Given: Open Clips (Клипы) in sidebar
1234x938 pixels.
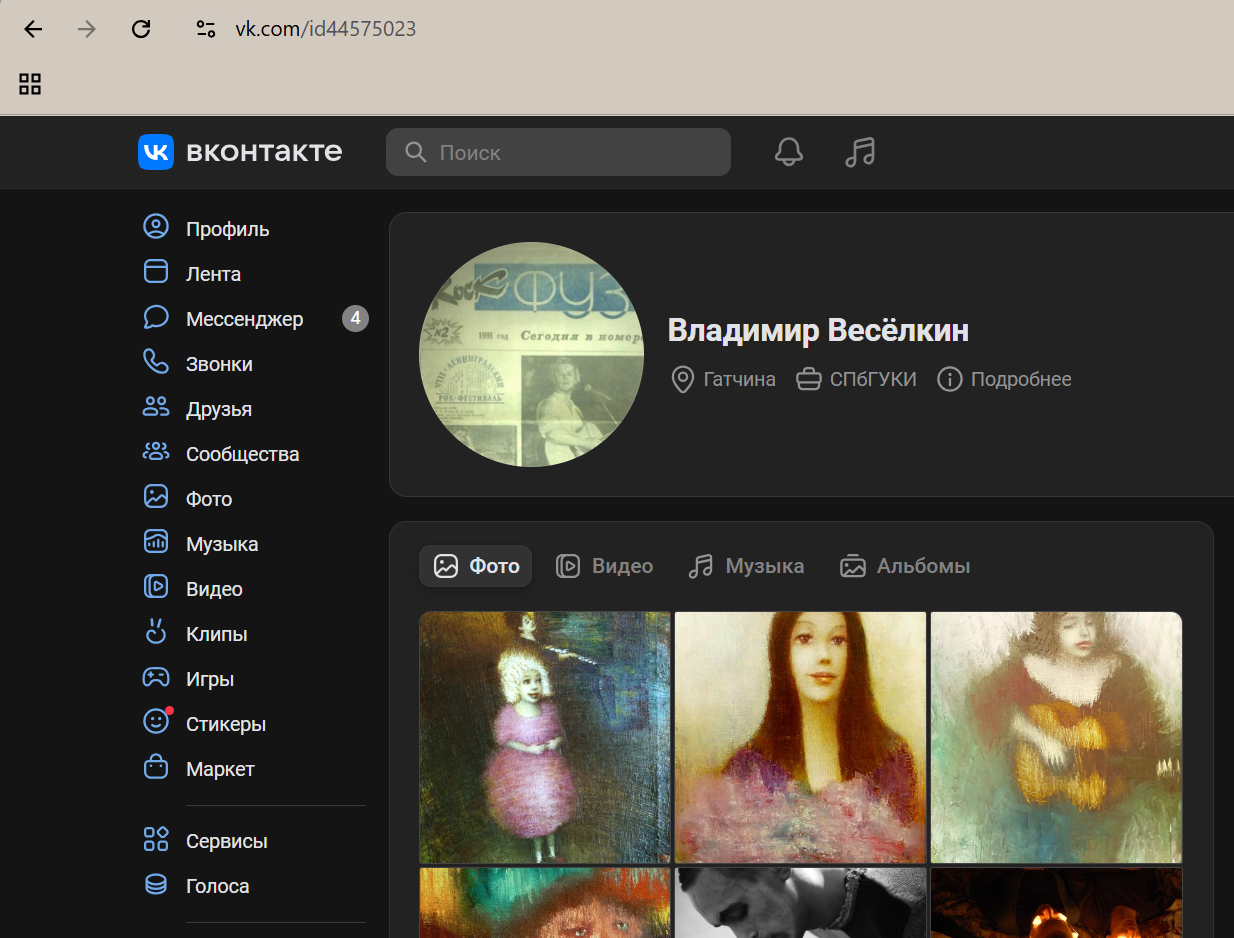Looking at the screenshot, I should [x=216, y=634].
